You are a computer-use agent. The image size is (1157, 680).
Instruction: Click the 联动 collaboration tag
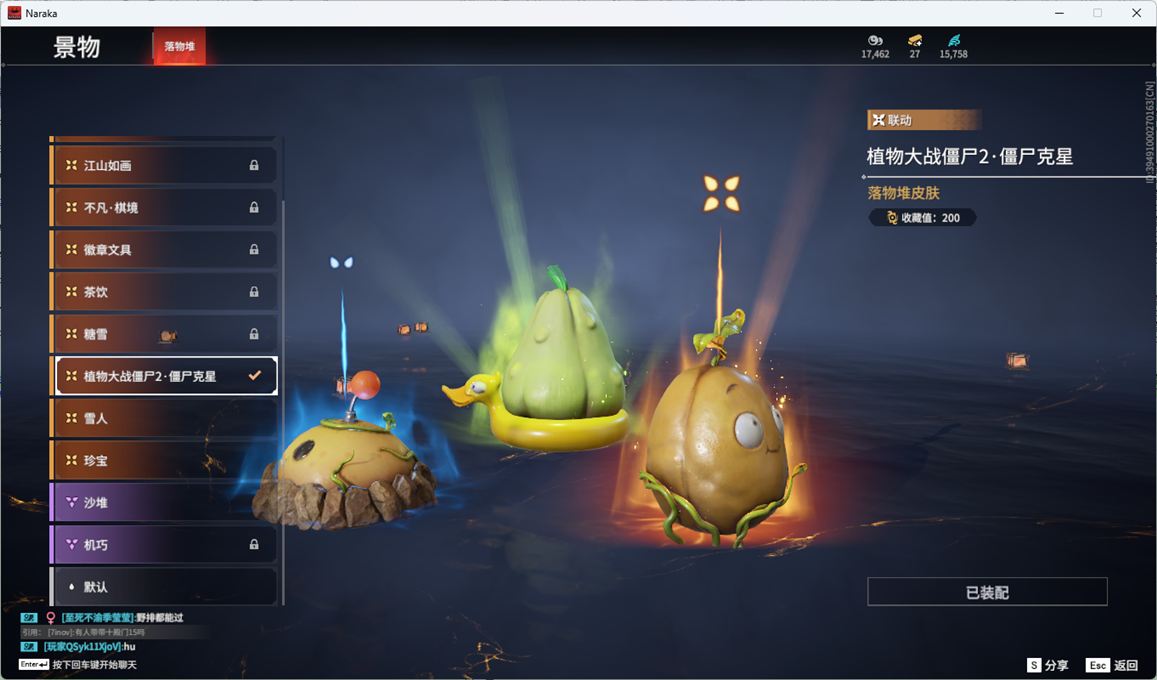click(x=924, y=120)
